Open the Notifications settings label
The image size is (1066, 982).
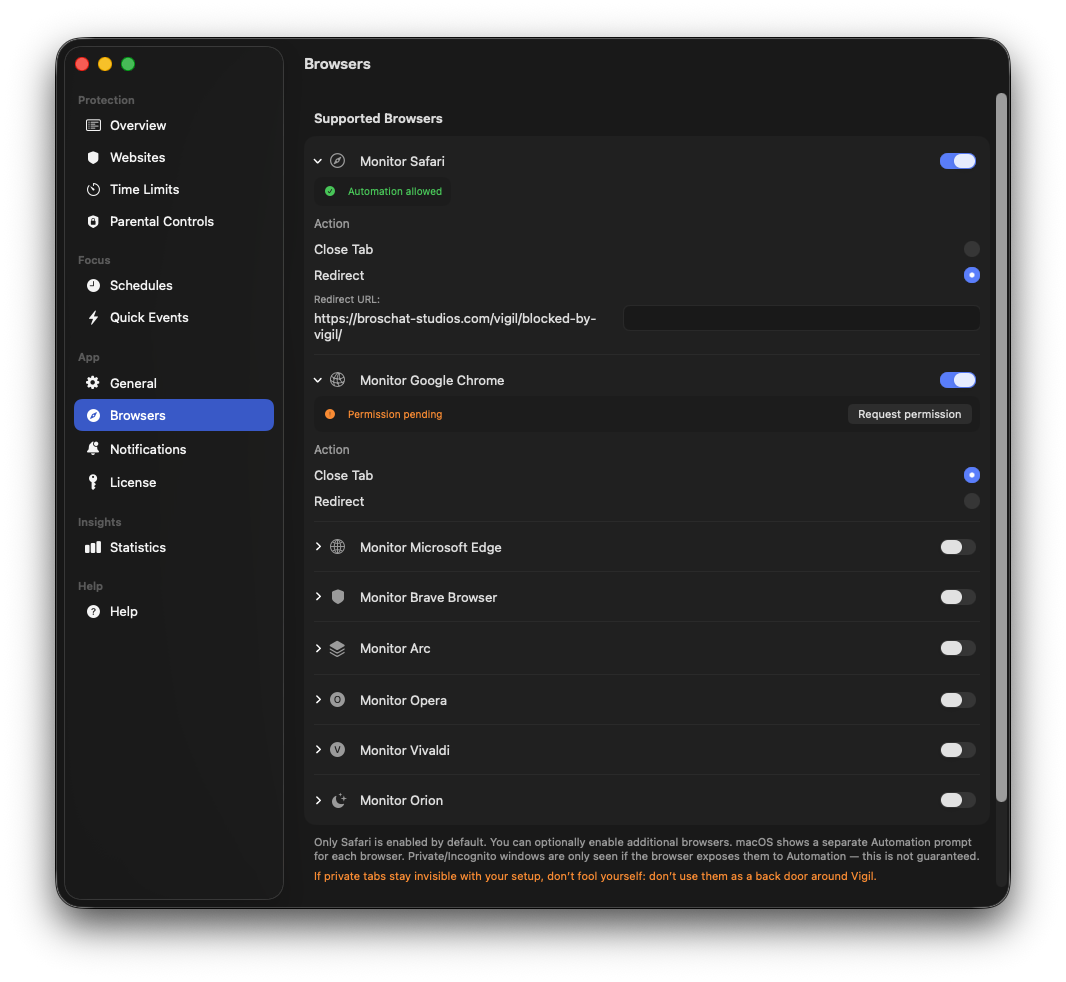(148, 449)
